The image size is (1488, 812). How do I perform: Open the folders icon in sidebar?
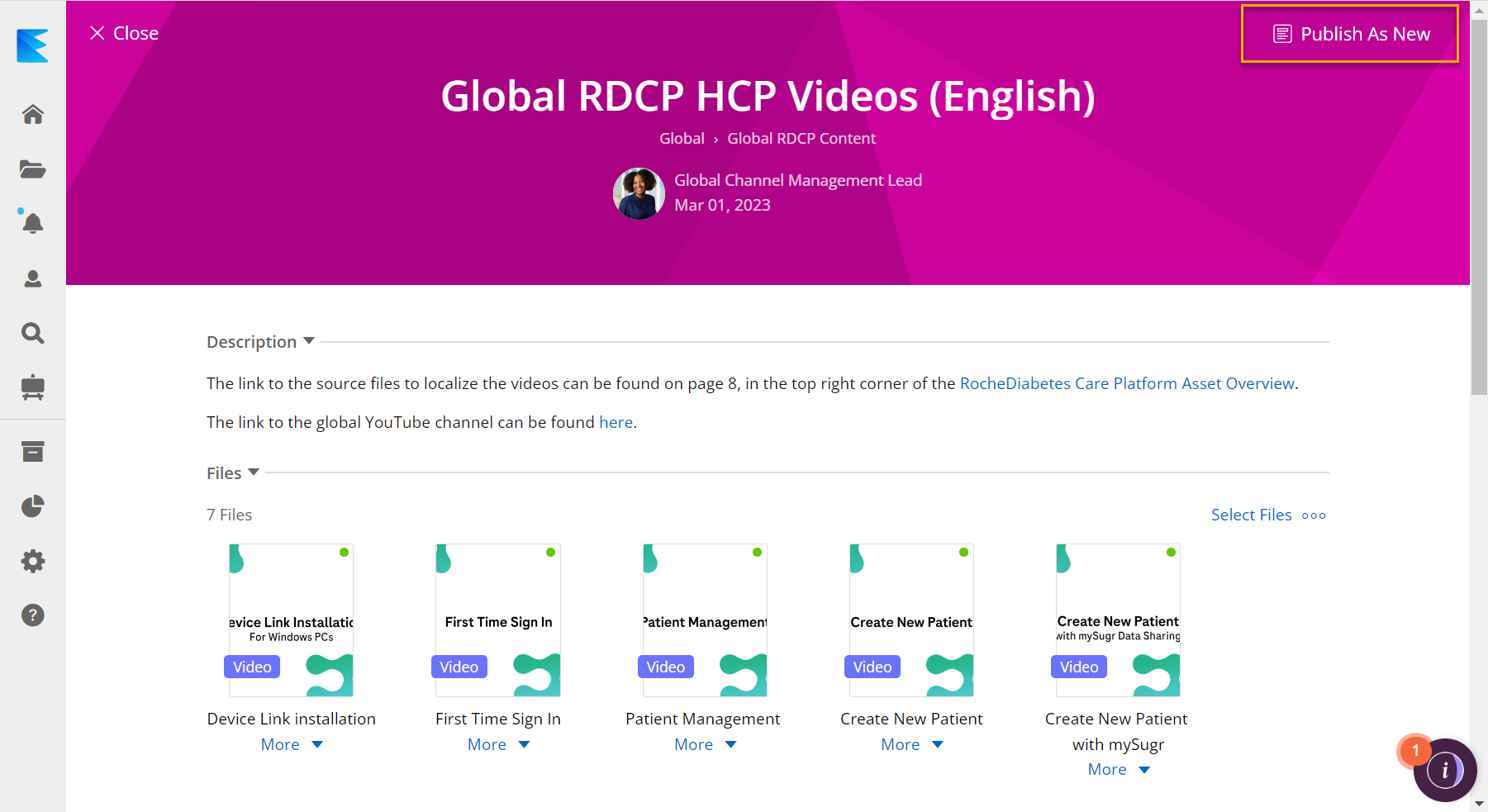click(33, 169)
